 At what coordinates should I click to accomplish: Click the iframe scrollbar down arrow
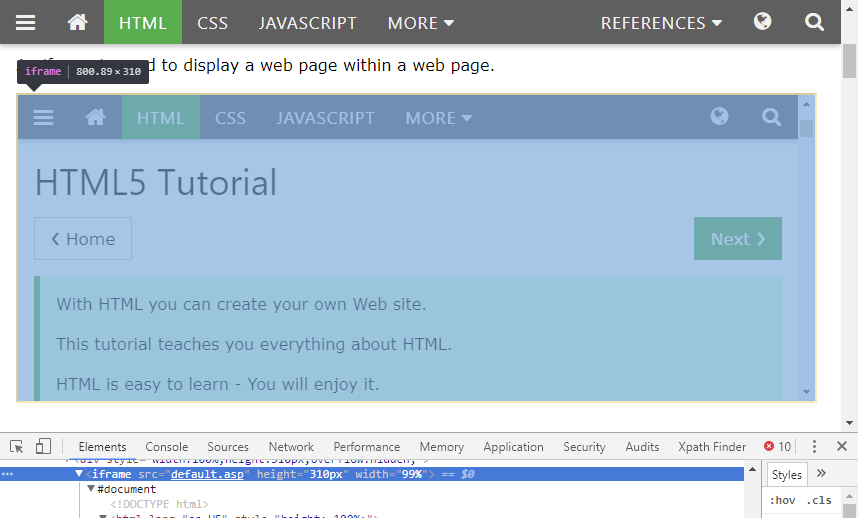pos(806,392)
